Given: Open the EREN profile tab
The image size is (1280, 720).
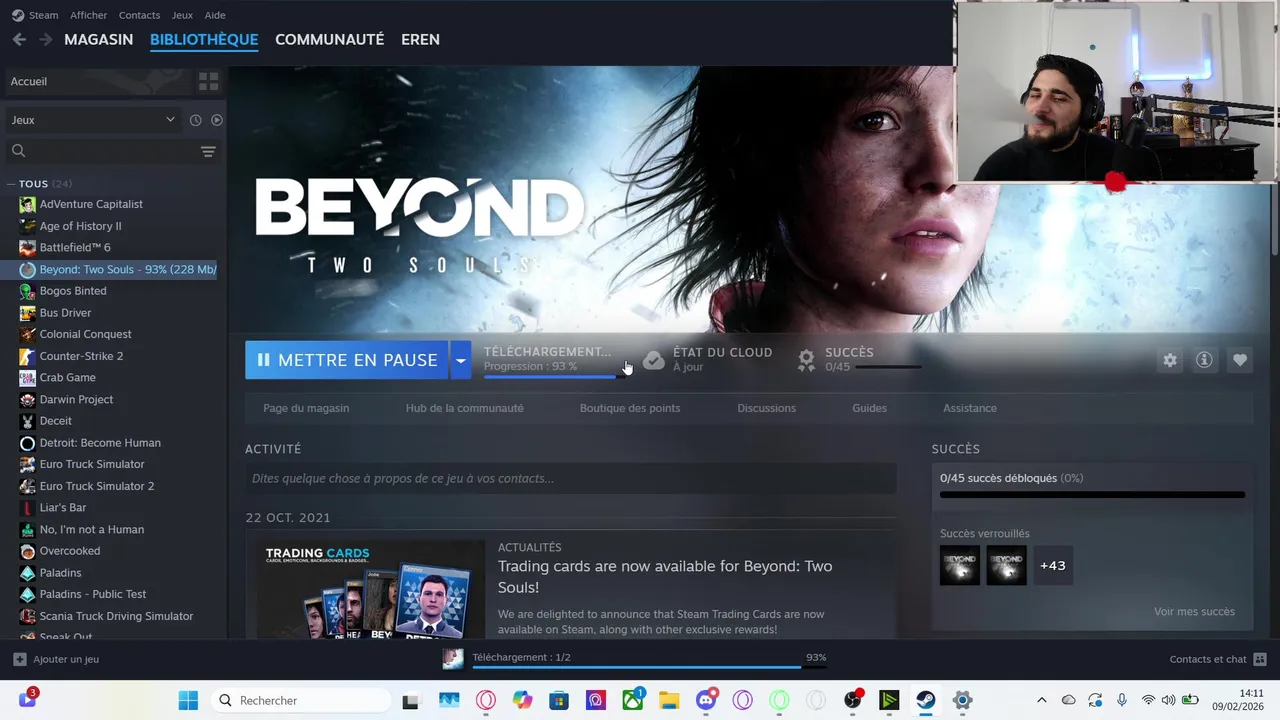Looking at the screenshot, I should [420, 39].
